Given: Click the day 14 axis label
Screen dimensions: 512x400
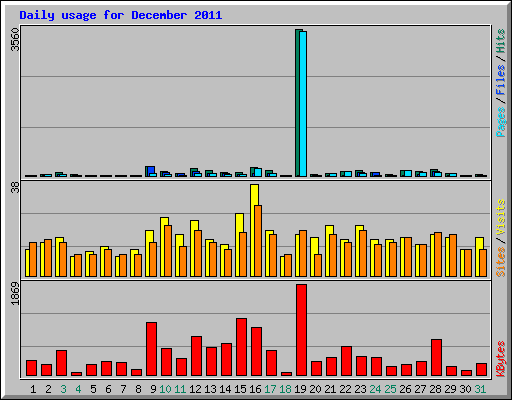Looking at the screenshot, I should pos(225,389).
